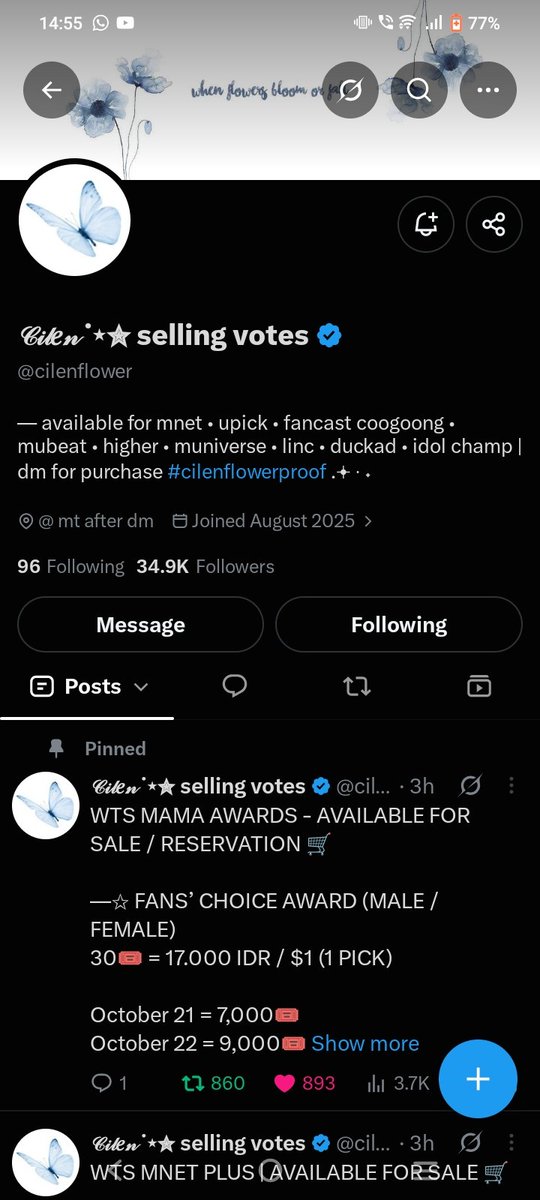Repost the pinned MAMA AWARDS post

tap(189, 1083)
